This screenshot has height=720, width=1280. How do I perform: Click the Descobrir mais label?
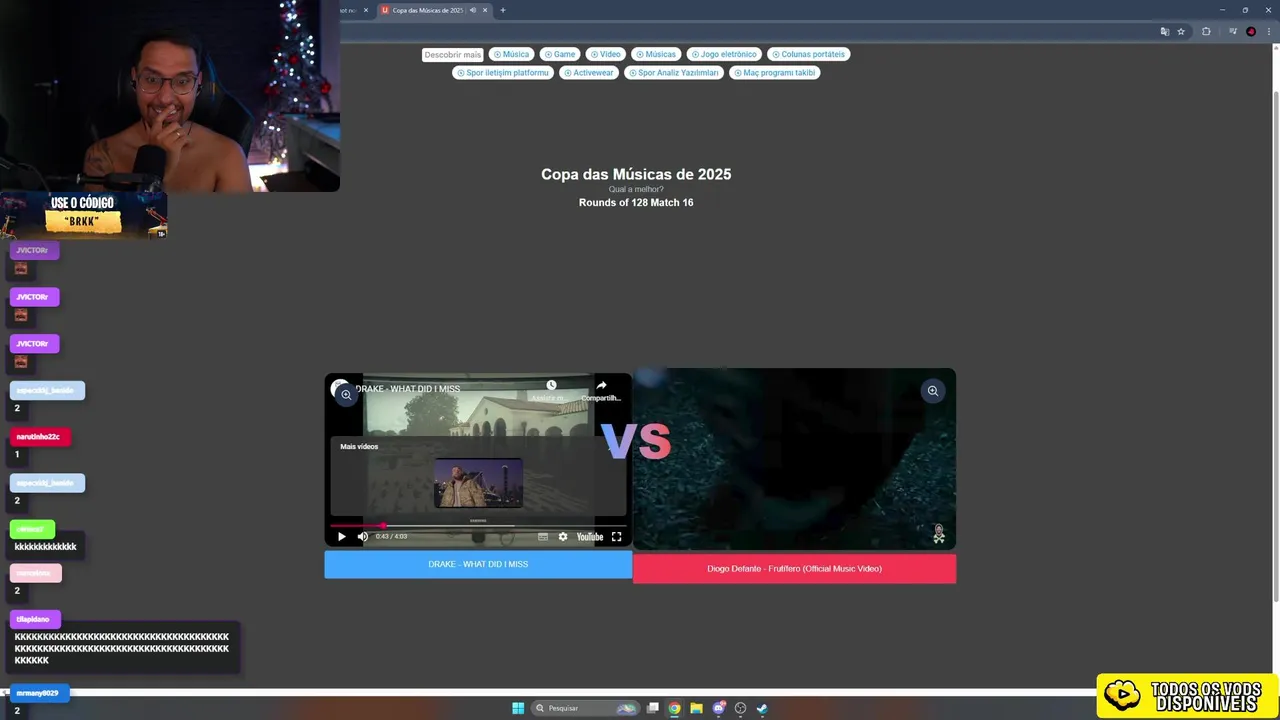click(x=452, y=55)
